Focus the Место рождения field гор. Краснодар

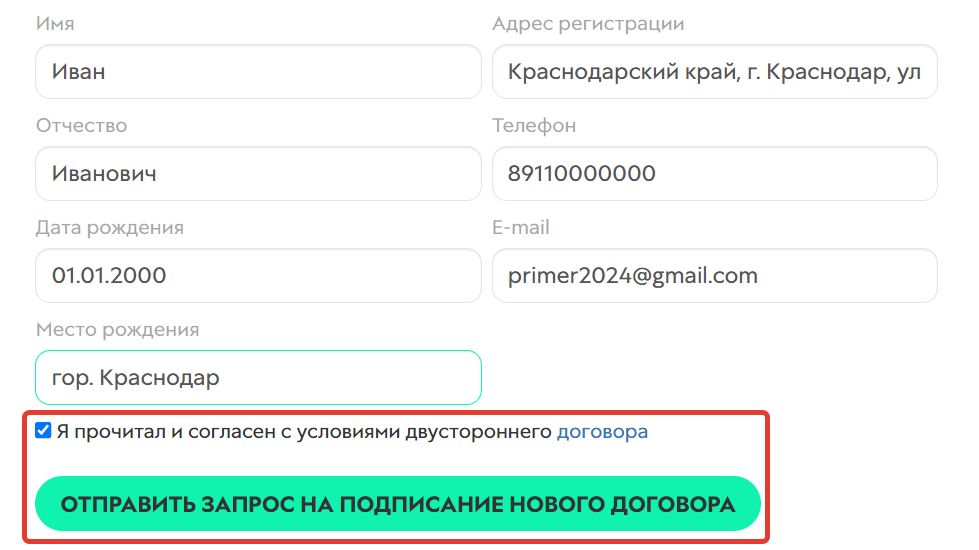tap(258, 377)
